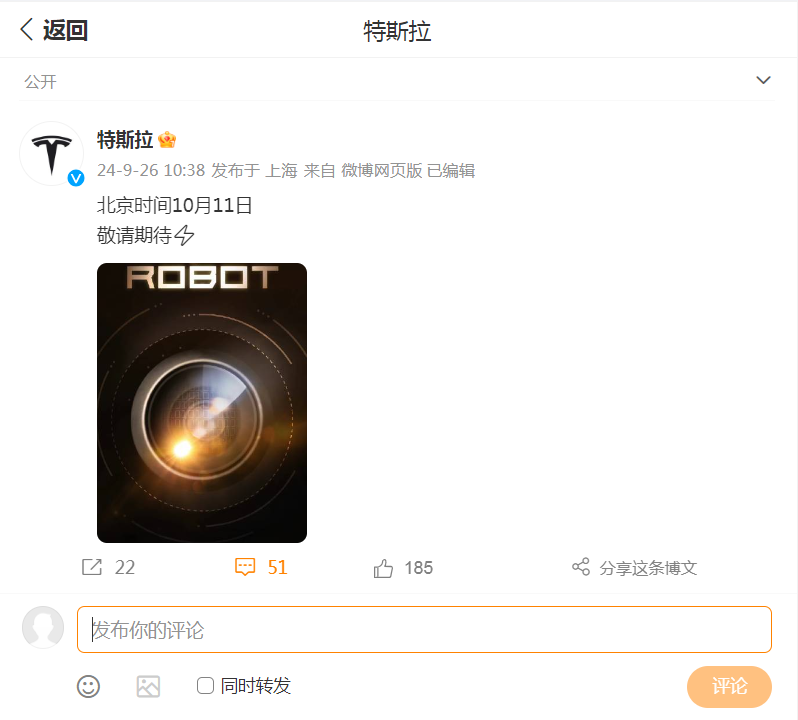
Task: Open Tesla's profile avatar
Action: 51,153
